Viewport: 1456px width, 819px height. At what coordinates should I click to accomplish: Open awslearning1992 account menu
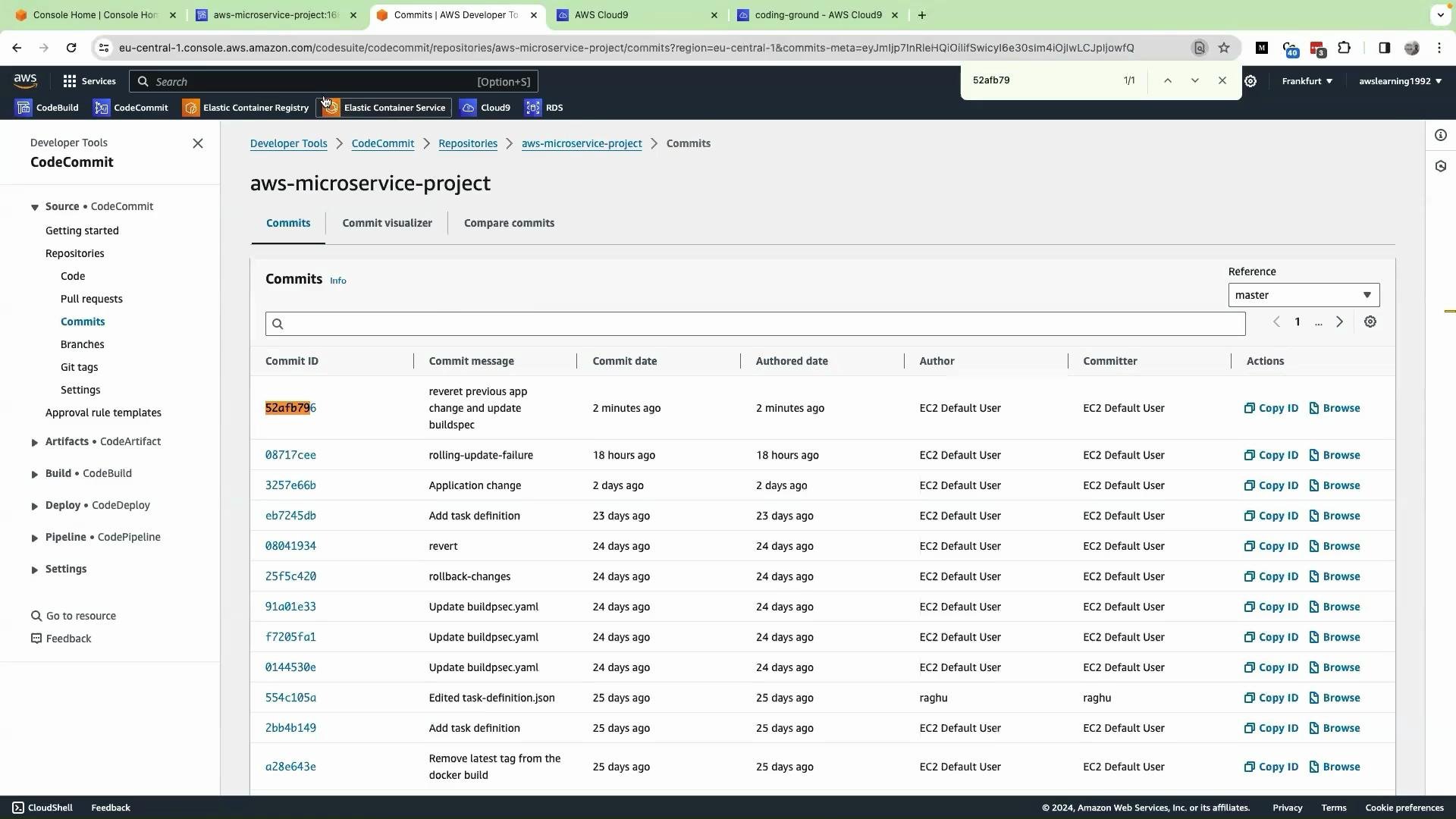[x=1400, y=81]
